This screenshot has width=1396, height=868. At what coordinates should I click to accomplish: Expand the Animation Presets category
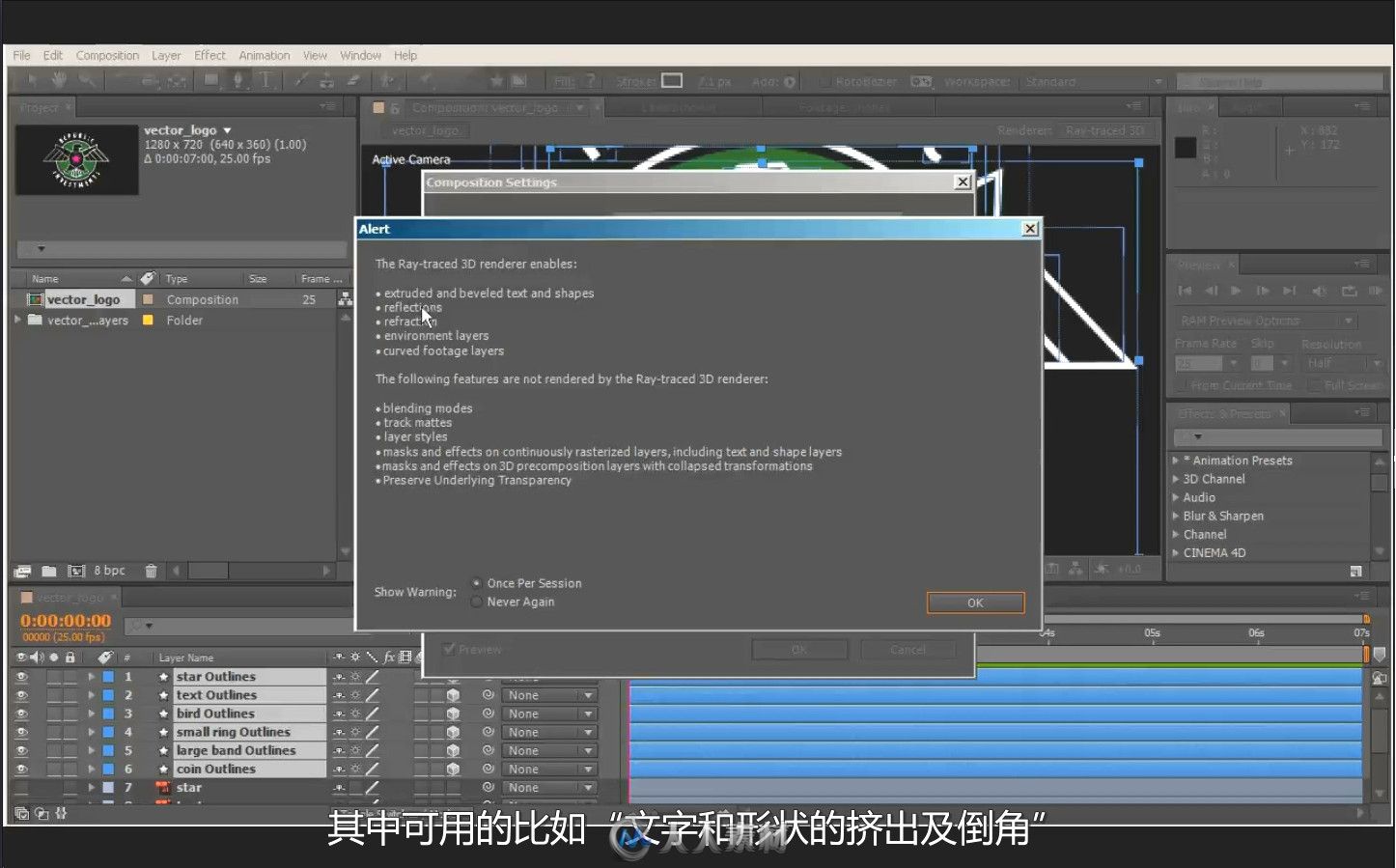pyautogui.click(x=1175, y=461)
